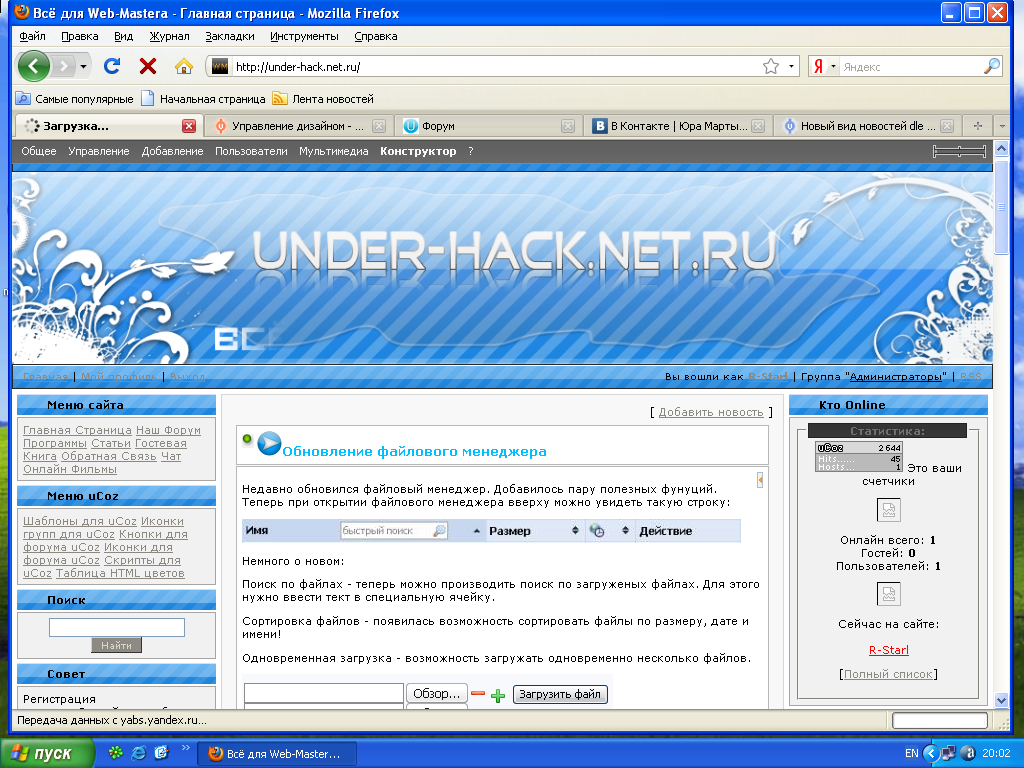Image resolution: width=1024 pixels, height=768 pixels.
Task: Focus the site Поиск text field
Action: tap(117, 627)
